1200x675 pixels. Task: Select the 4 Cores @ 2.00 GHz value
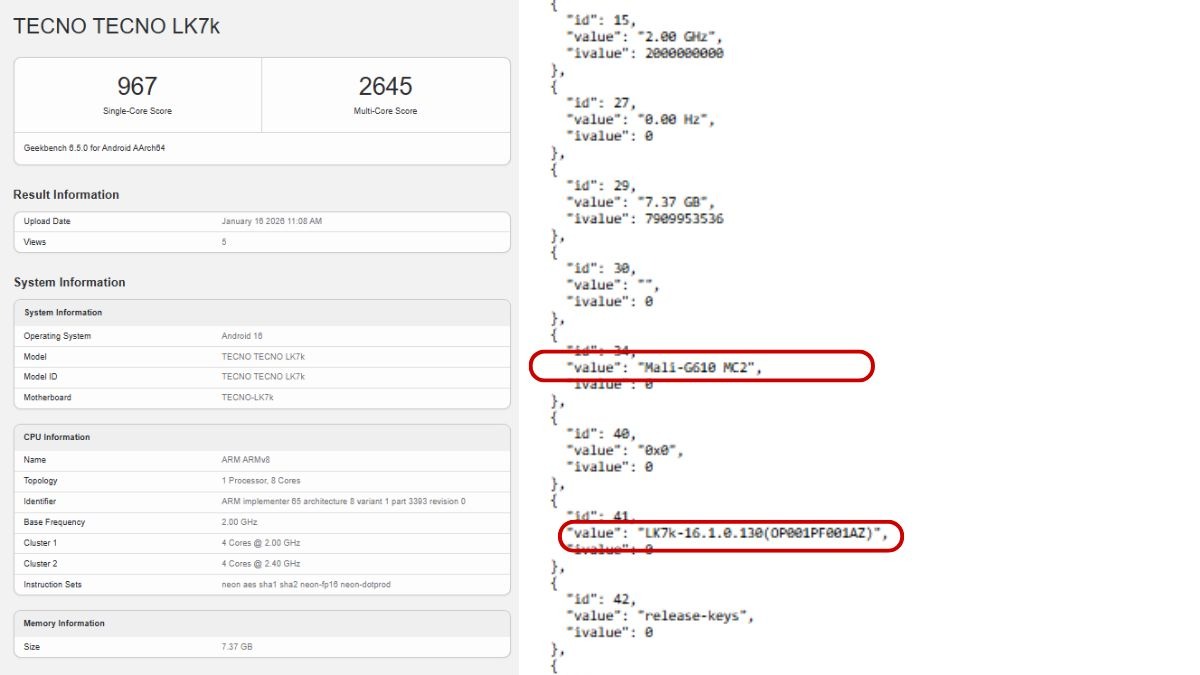coord(261,543)
